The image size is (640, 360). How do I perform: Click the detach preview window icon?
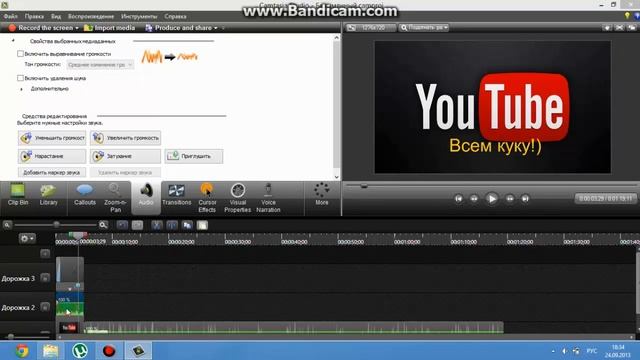point(632,28)
